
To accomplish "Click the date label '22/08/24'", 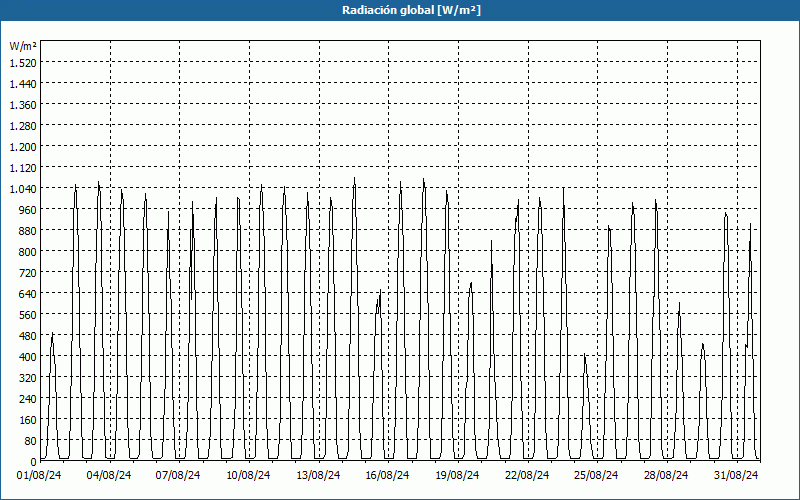I will (x=527, y=476).
